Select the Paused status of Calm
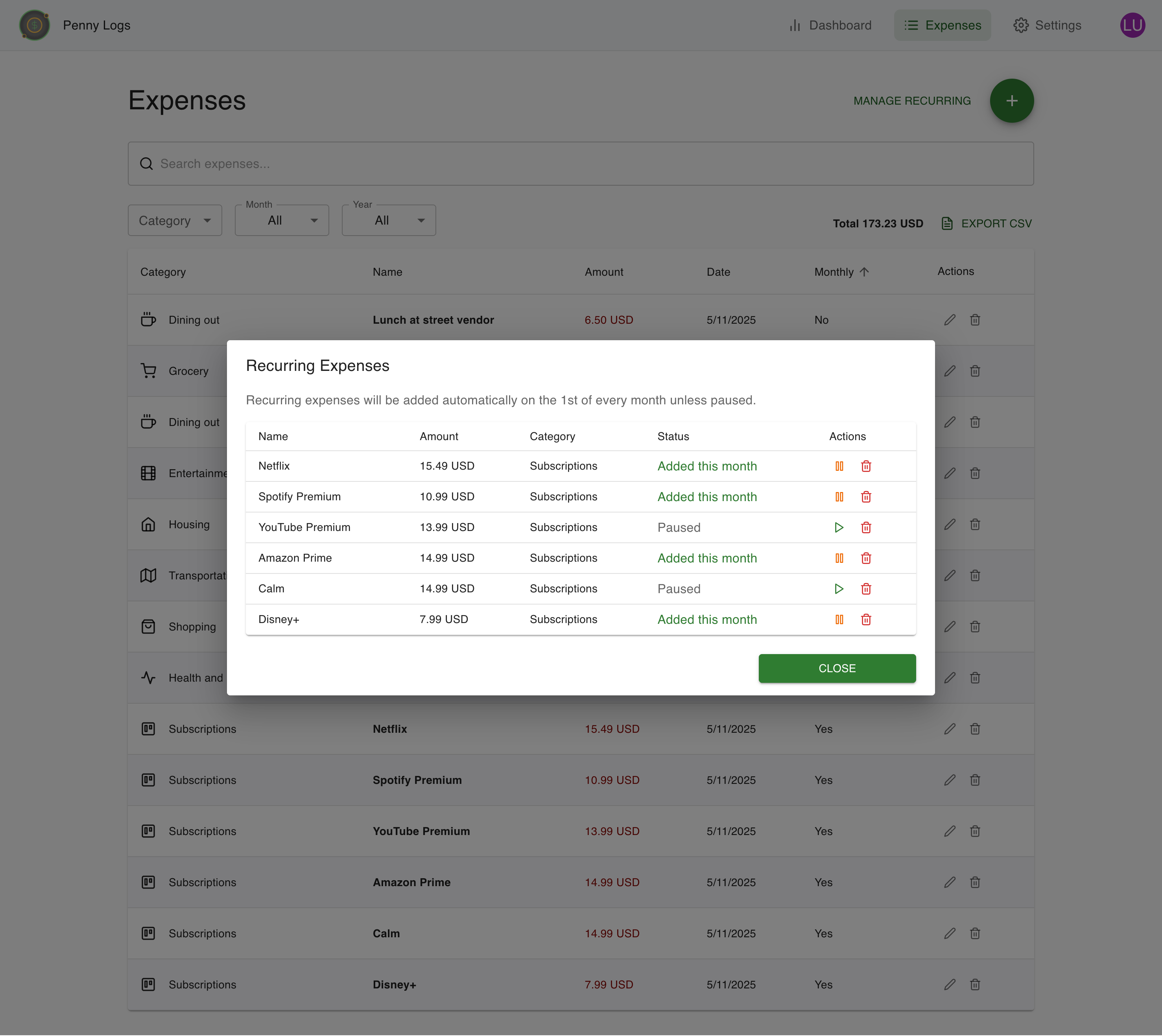 (x=679, y=589)
